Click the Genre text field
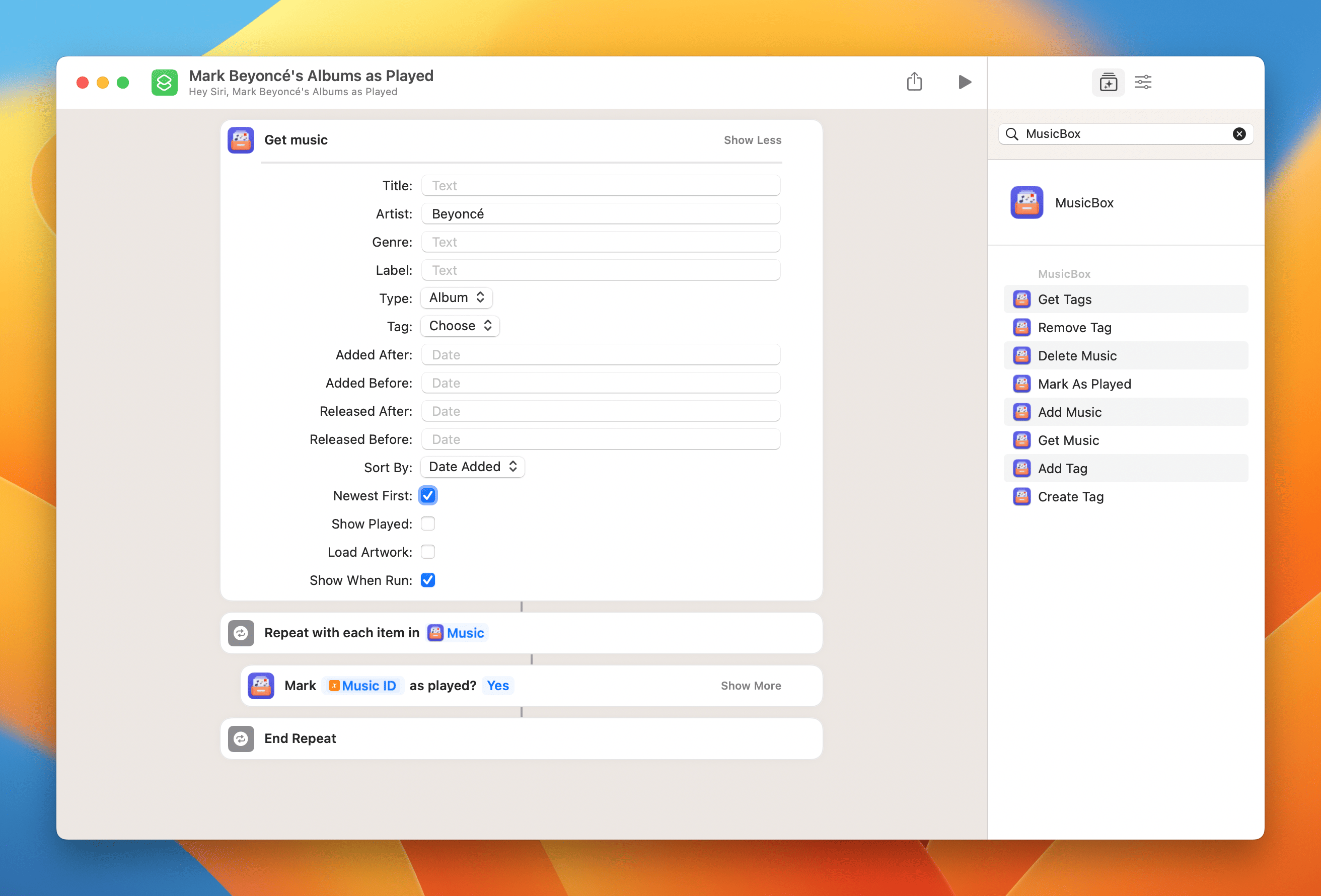 click(x=600, y=242)
